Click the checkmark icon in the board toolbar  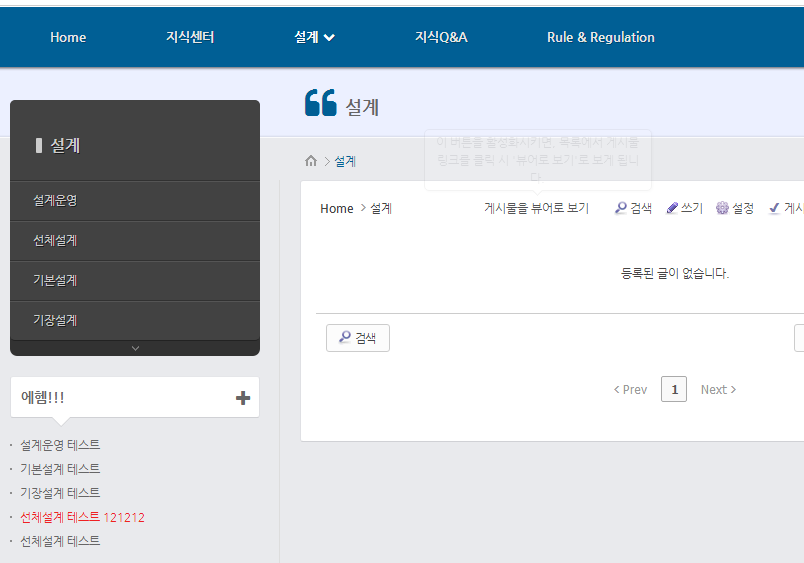(774, 208)
